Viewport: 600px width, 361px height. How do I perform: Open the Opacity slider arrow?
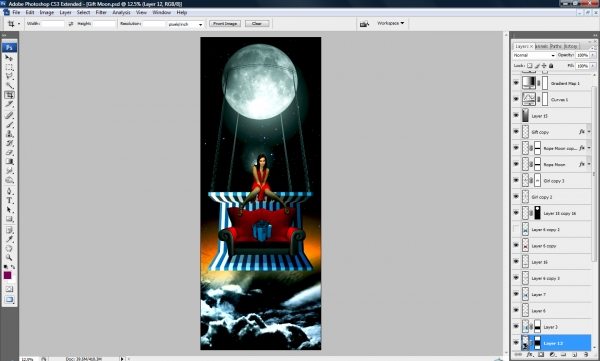pyautogui.click(x=593, y=55)
